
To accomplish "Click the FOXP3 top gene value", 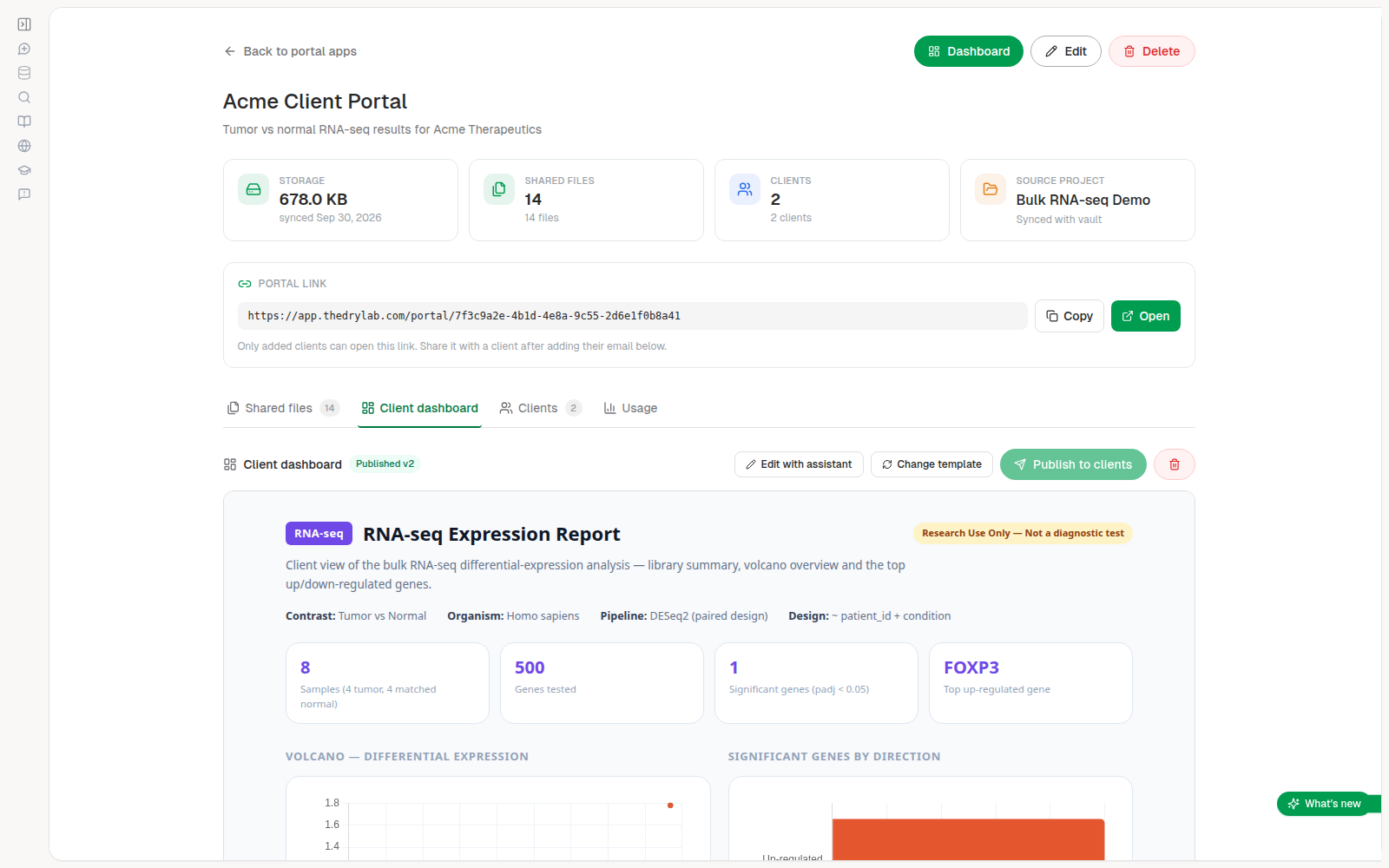I will (971, 667).
